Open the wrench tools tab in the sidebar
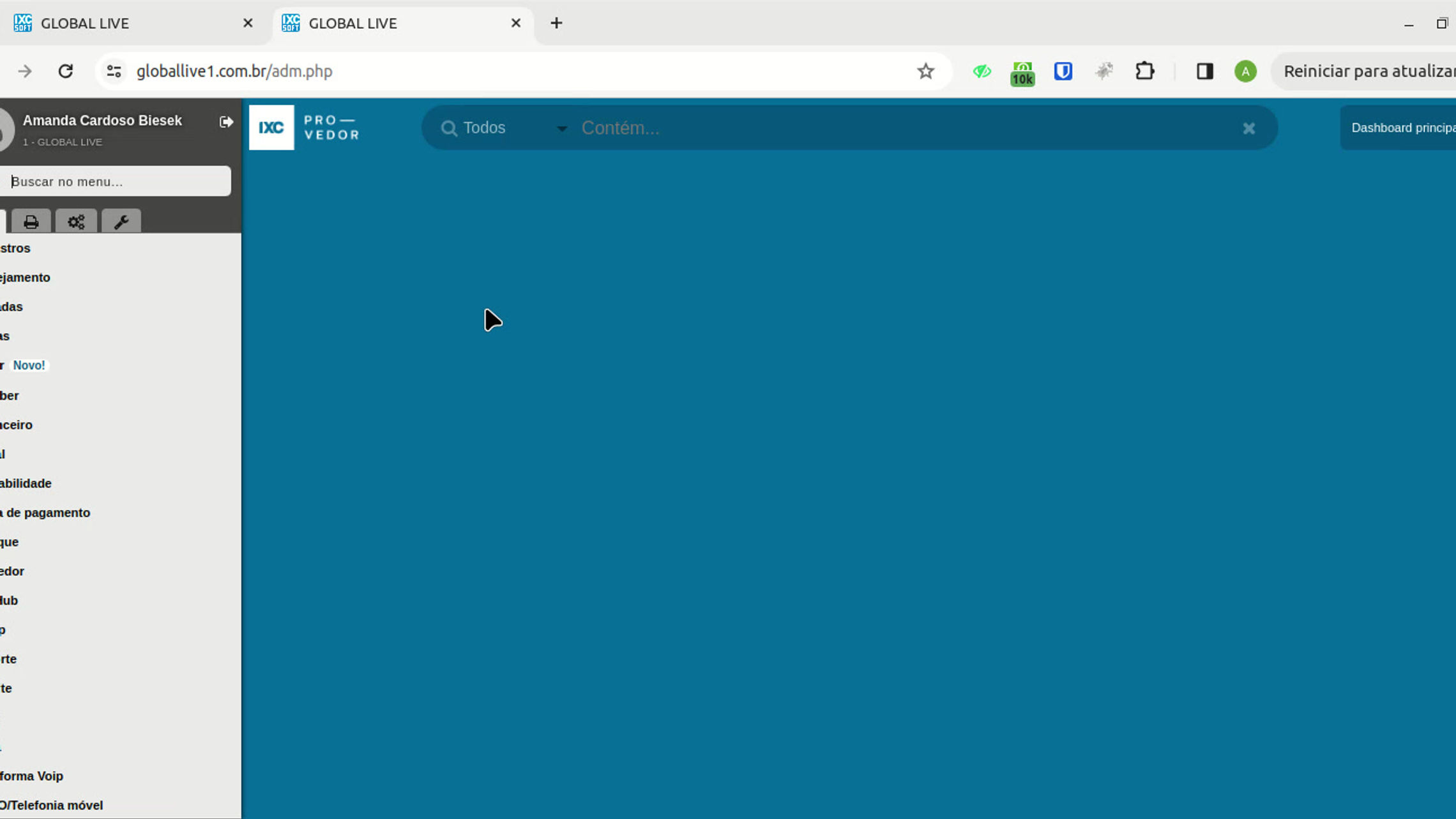Viewport: 1456px width, 819px height. [121, 222]
